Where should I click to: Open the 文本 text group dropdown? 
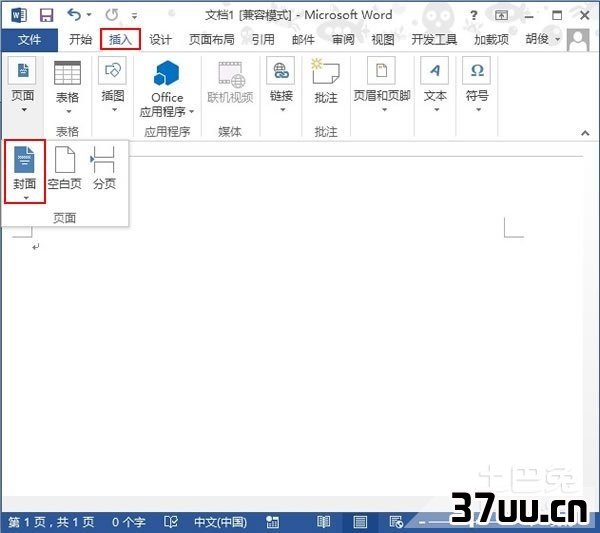435,85
